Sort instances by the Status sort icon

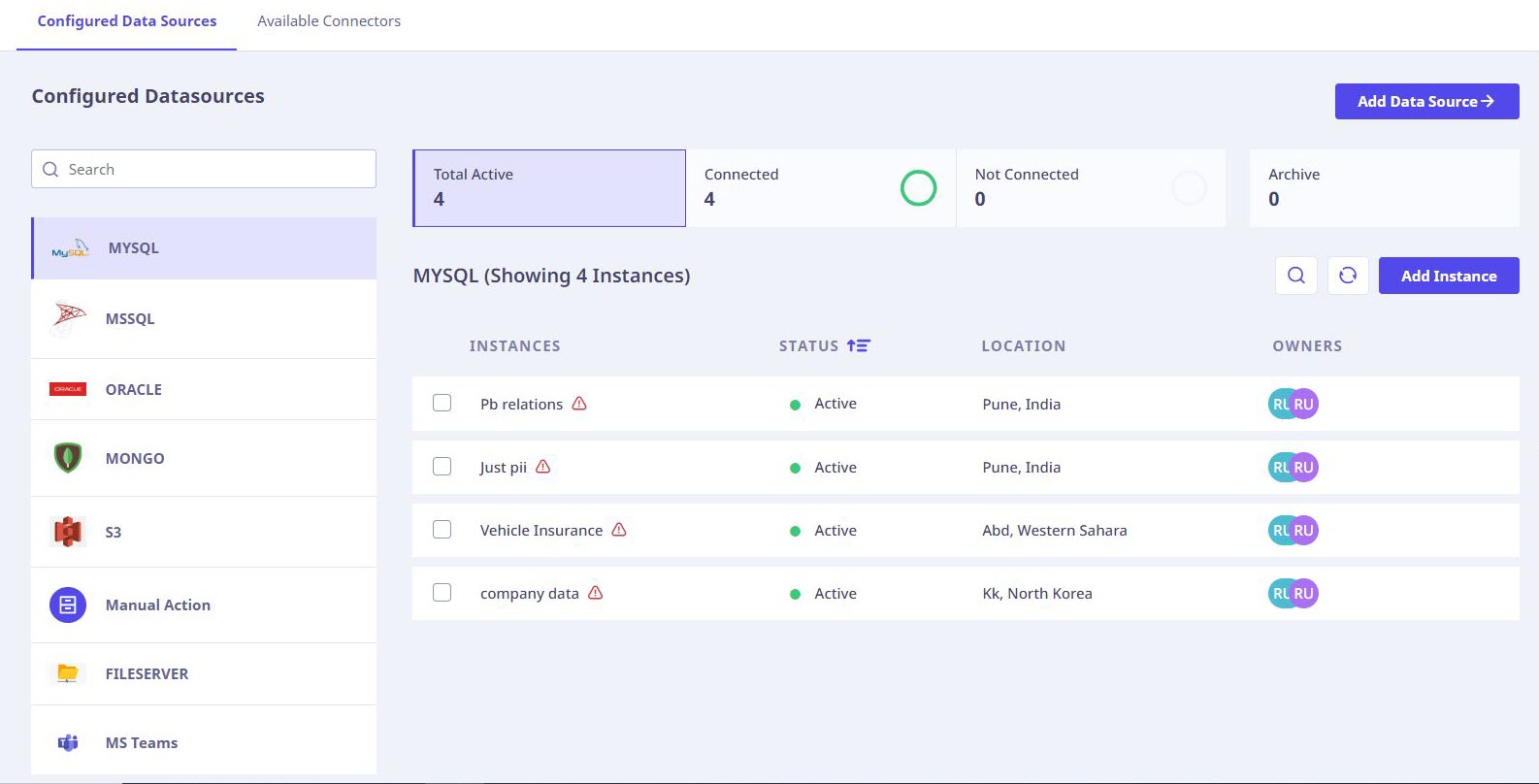coord(859,345)
